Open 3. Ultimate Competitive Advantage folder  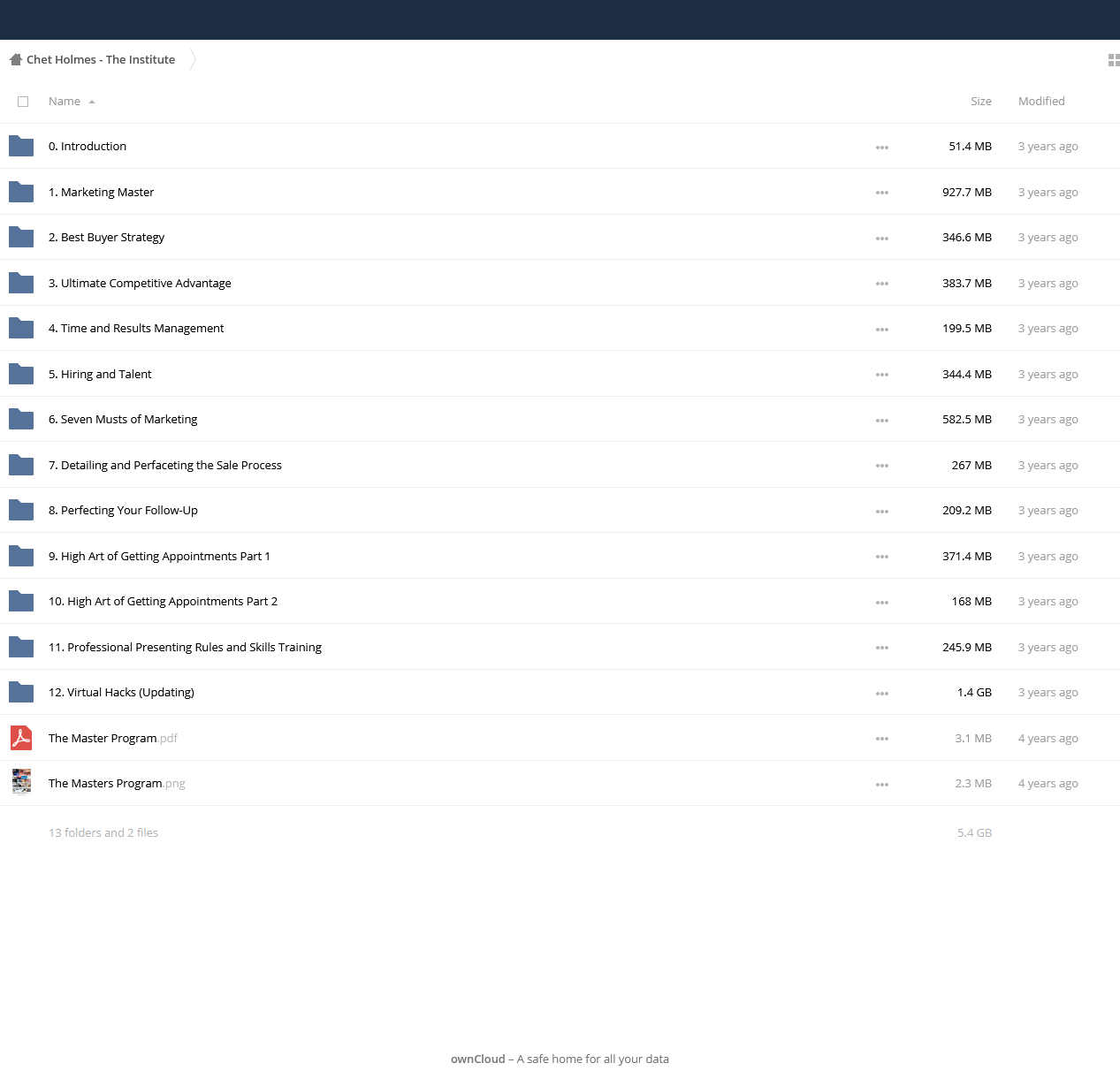point(140,283)
